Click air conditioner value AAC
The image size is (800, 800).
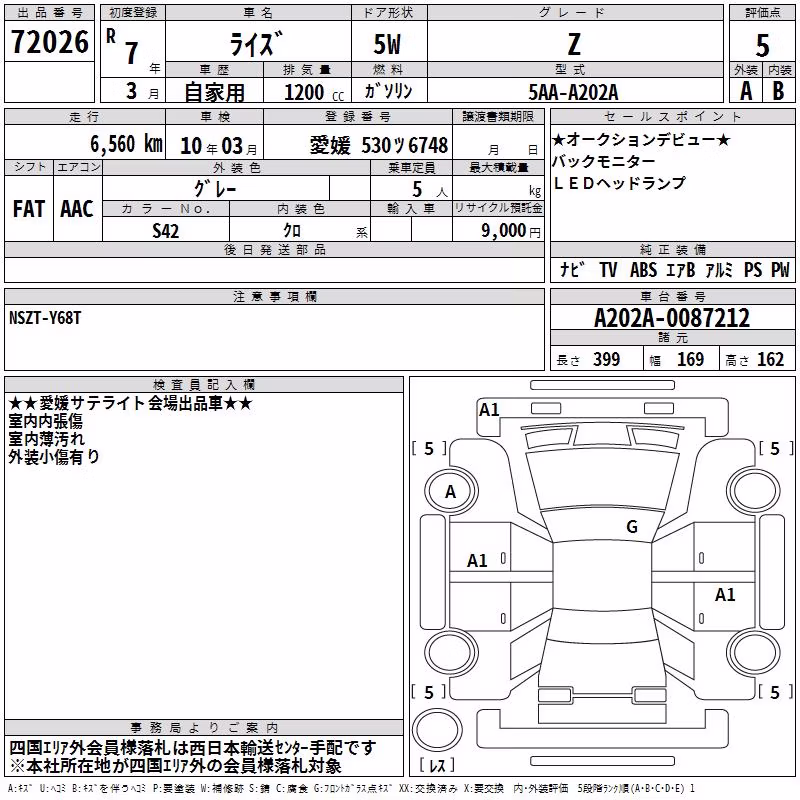coord(77,209)
